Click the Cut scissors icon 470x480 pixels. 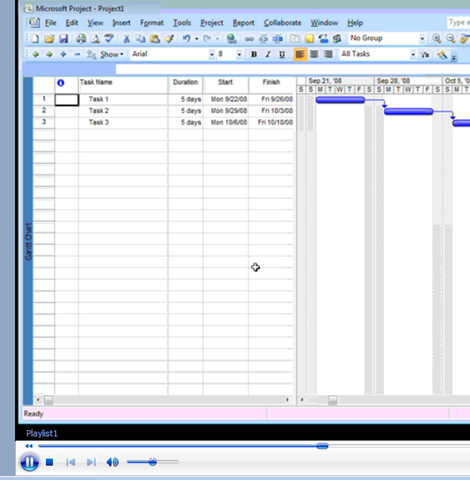(127, 39)
